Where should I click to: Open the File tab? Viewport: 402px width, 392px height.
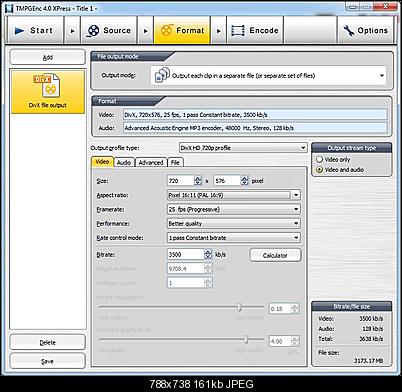(x=175, y=162)
